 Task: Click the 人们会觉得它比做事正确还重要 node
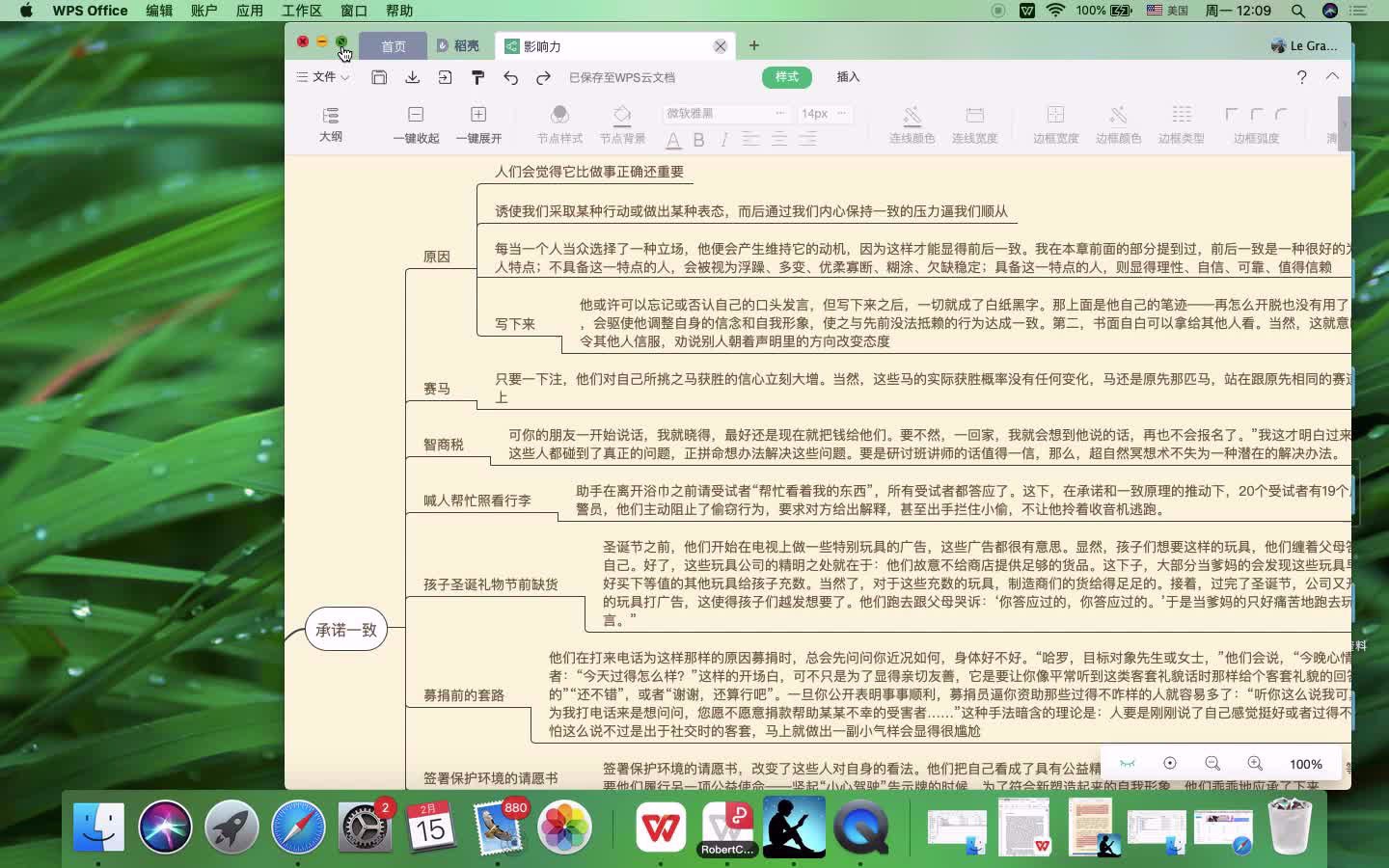(x=589, y=172)
